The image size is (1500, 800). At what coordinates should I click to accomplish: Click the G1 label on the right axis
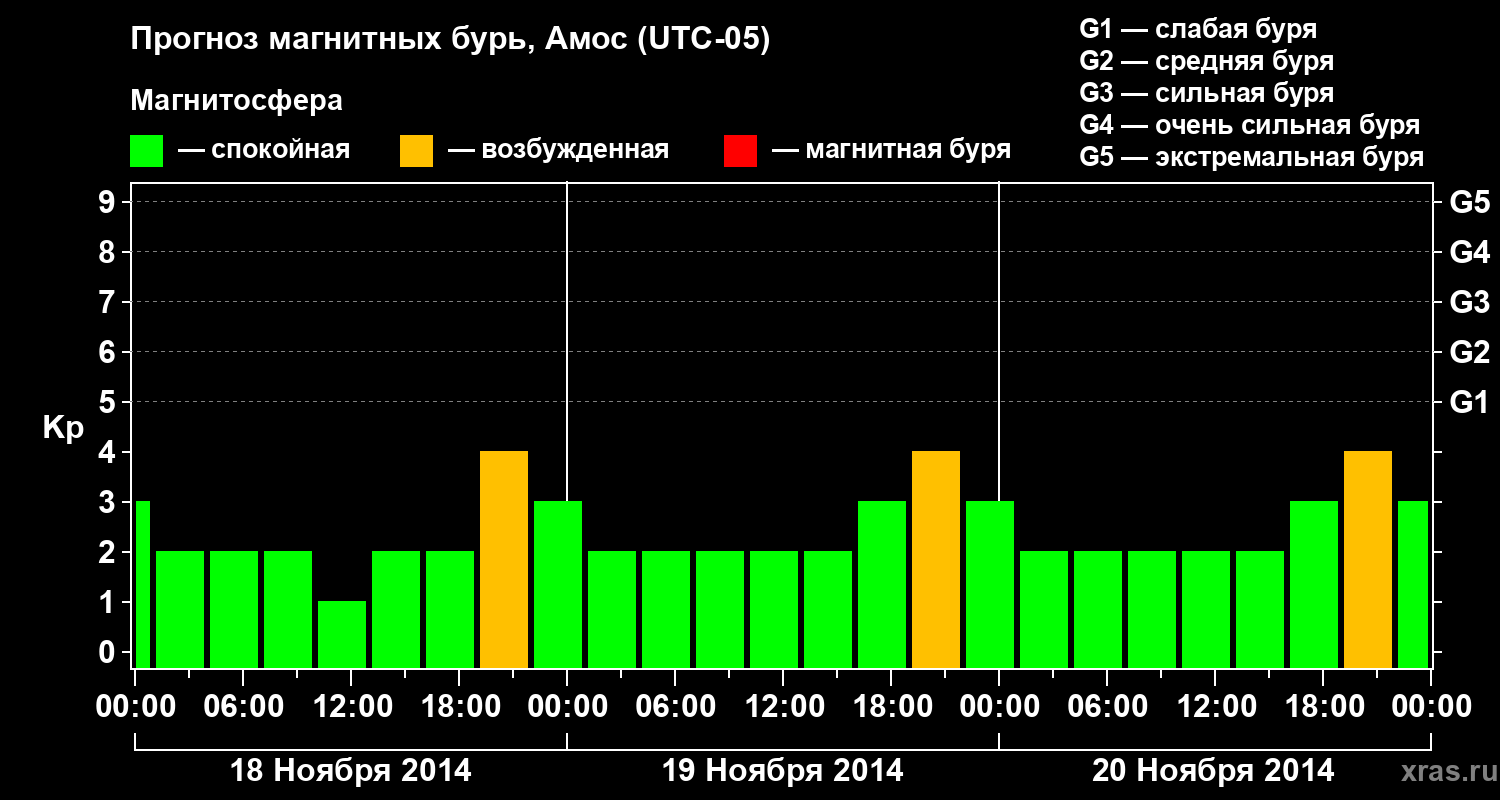point(1469,402)
